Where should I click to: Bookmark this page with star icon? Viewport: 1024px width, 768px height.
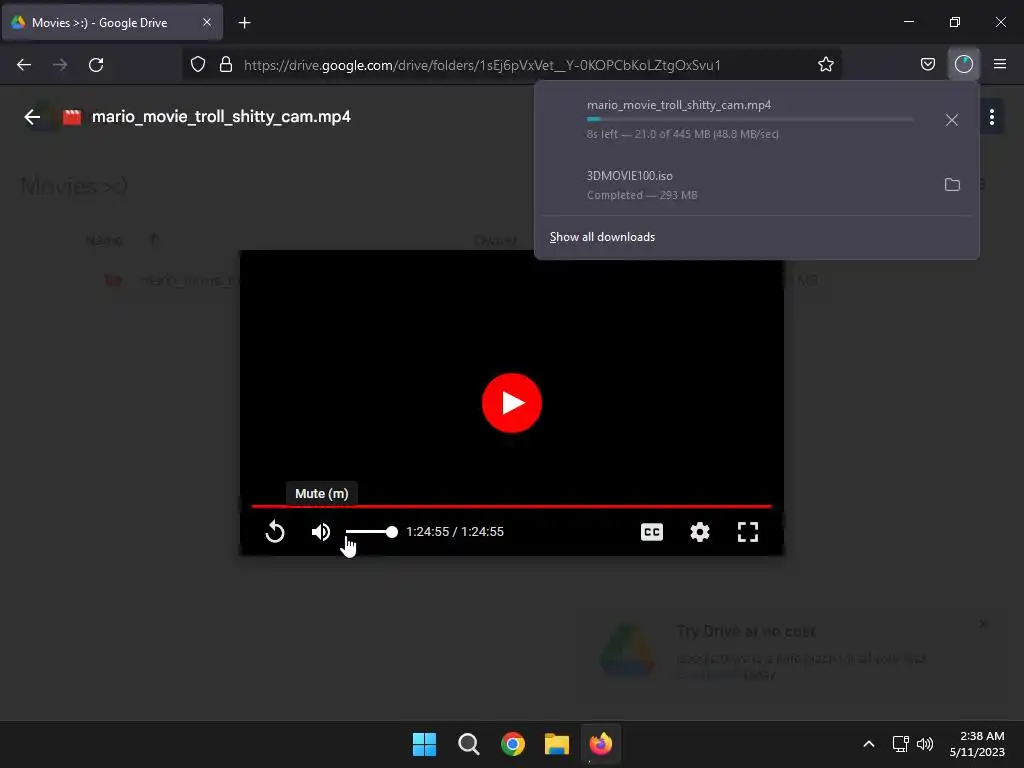click(825, 65)
